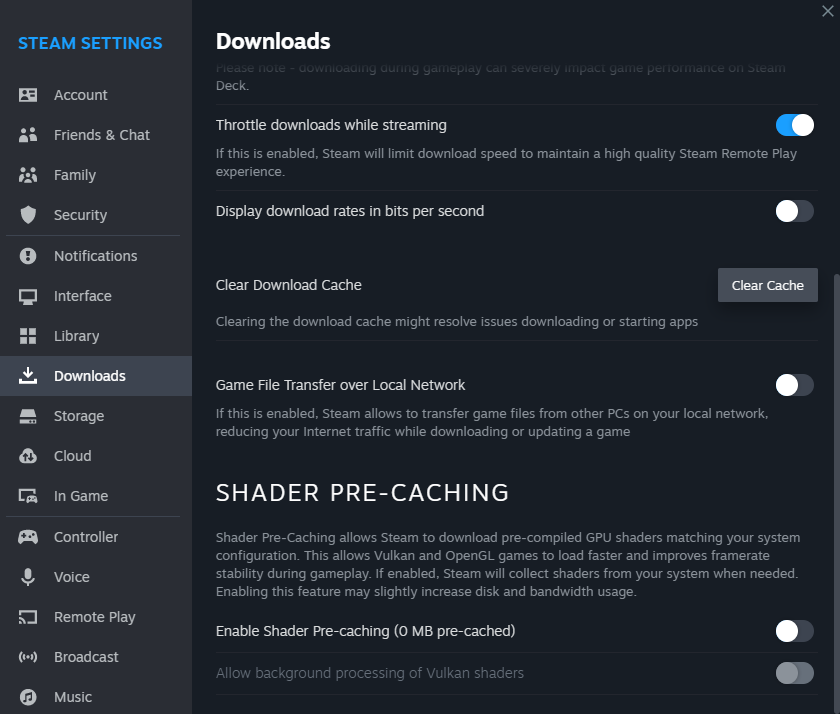840x714 pixels.
Task: Enable download rates in bits per second
Action: click(x=795, y=211)
